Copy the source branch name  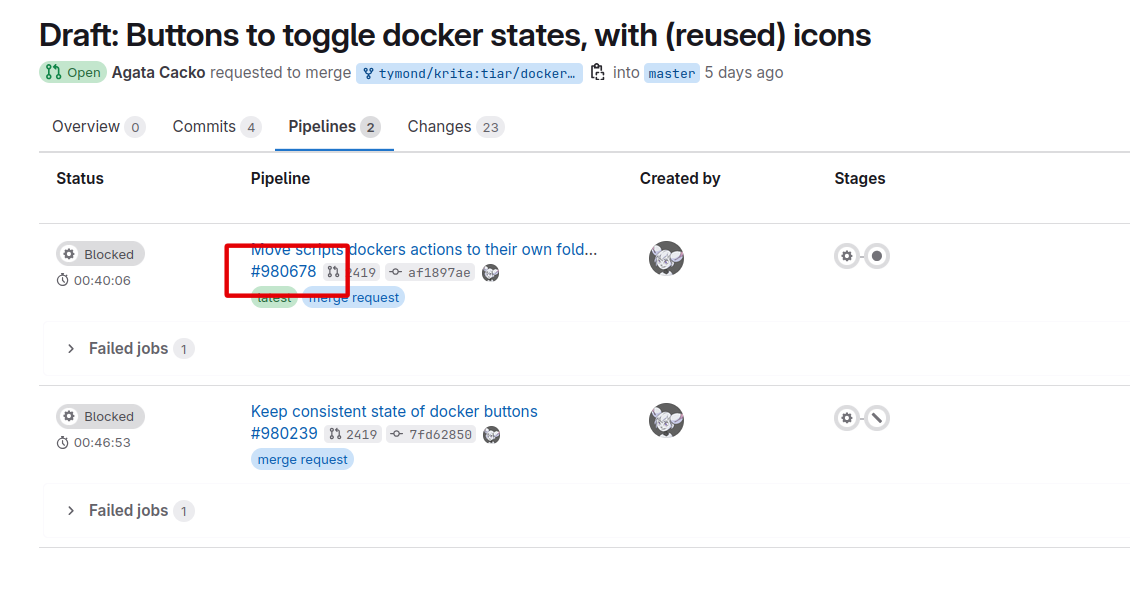598,72
